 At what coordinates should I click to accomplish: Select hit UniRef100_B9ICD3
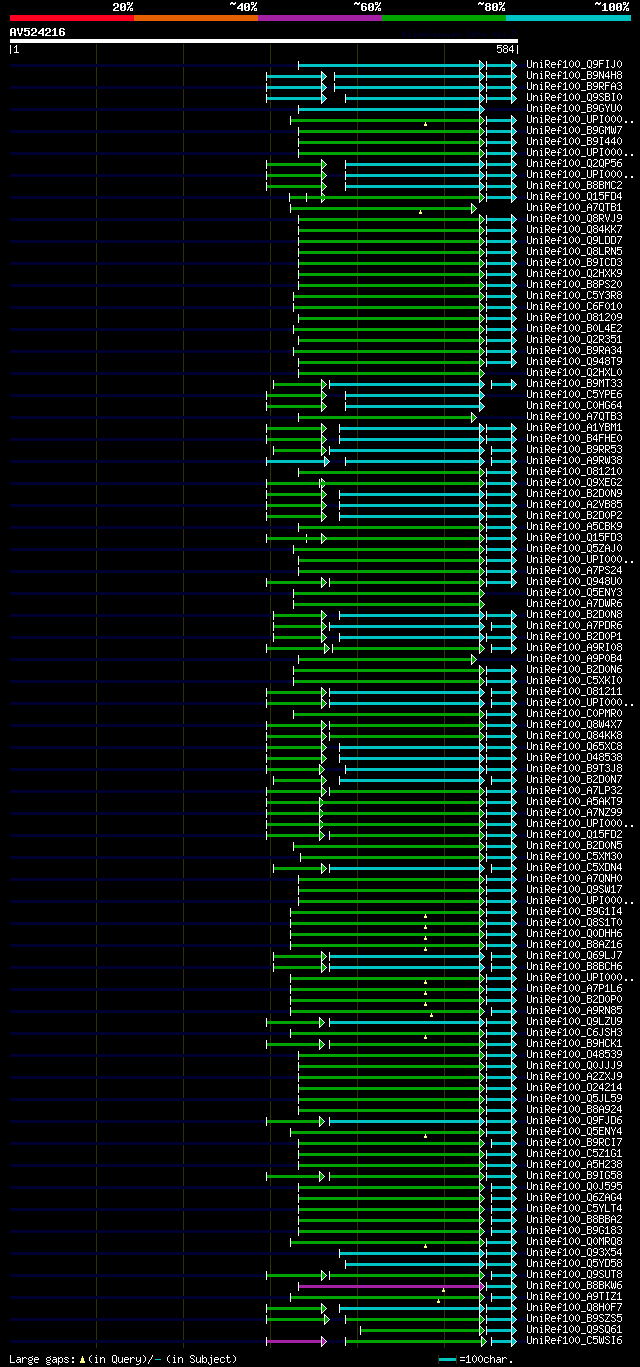pyautogui.click(x=573, y=262)
